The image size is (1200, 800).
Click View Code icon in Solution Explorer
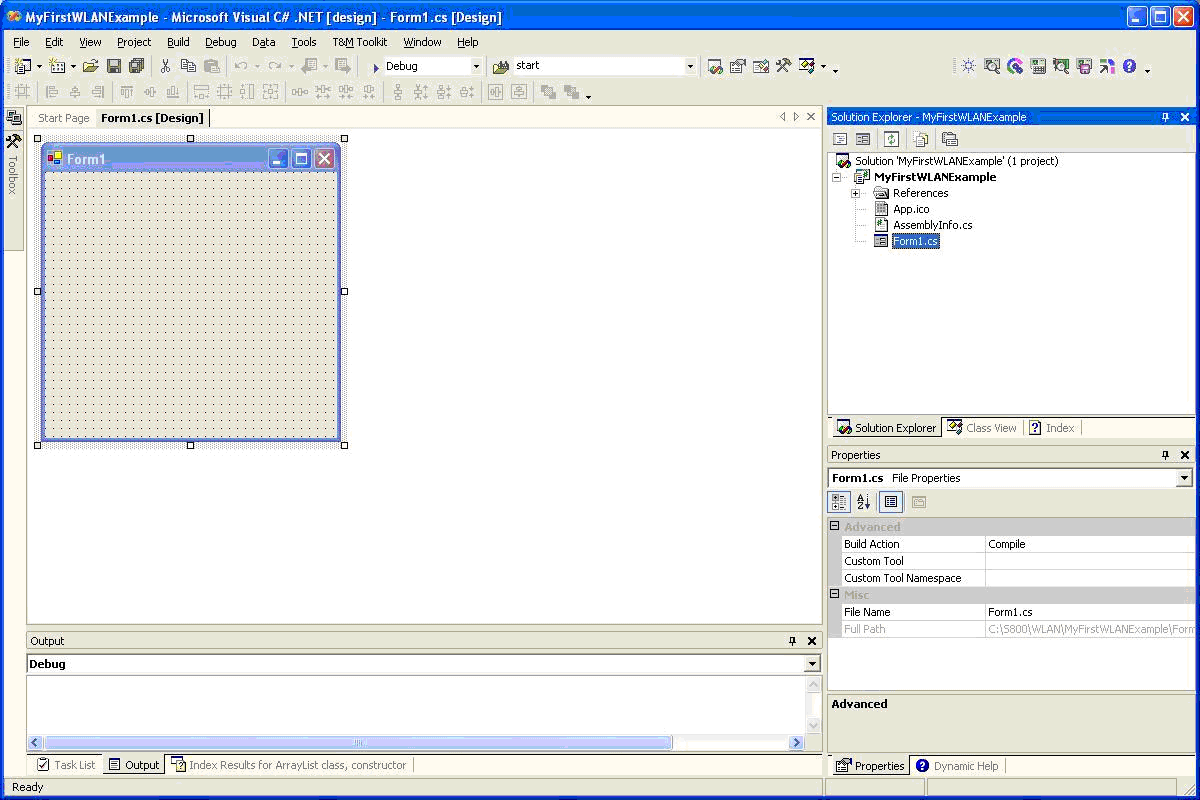tap(840, 139)
